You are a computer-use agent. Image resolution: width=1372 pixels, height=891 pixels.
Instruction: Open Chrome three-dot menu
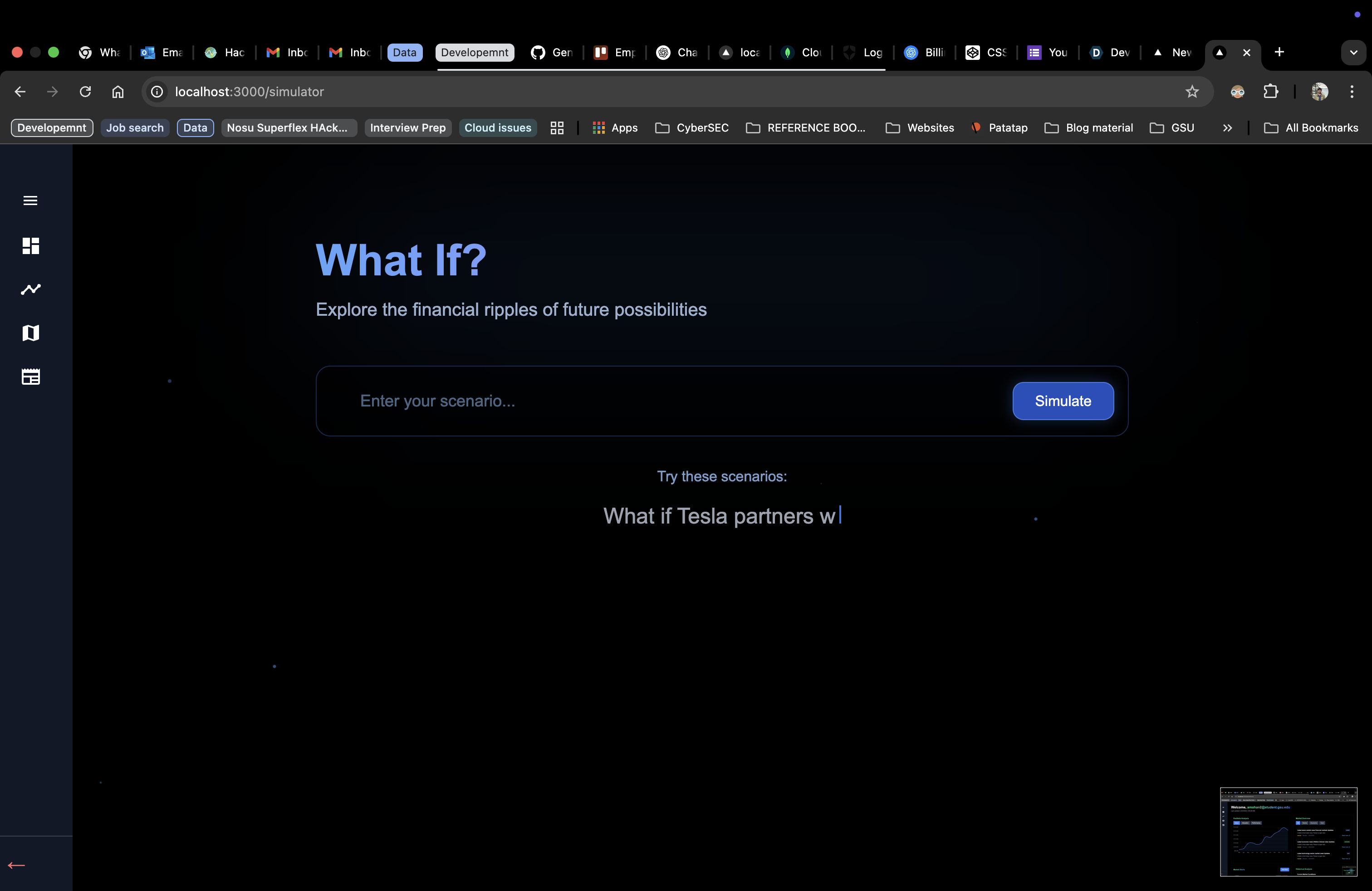pyautogui.click(x=1351, y=92)
